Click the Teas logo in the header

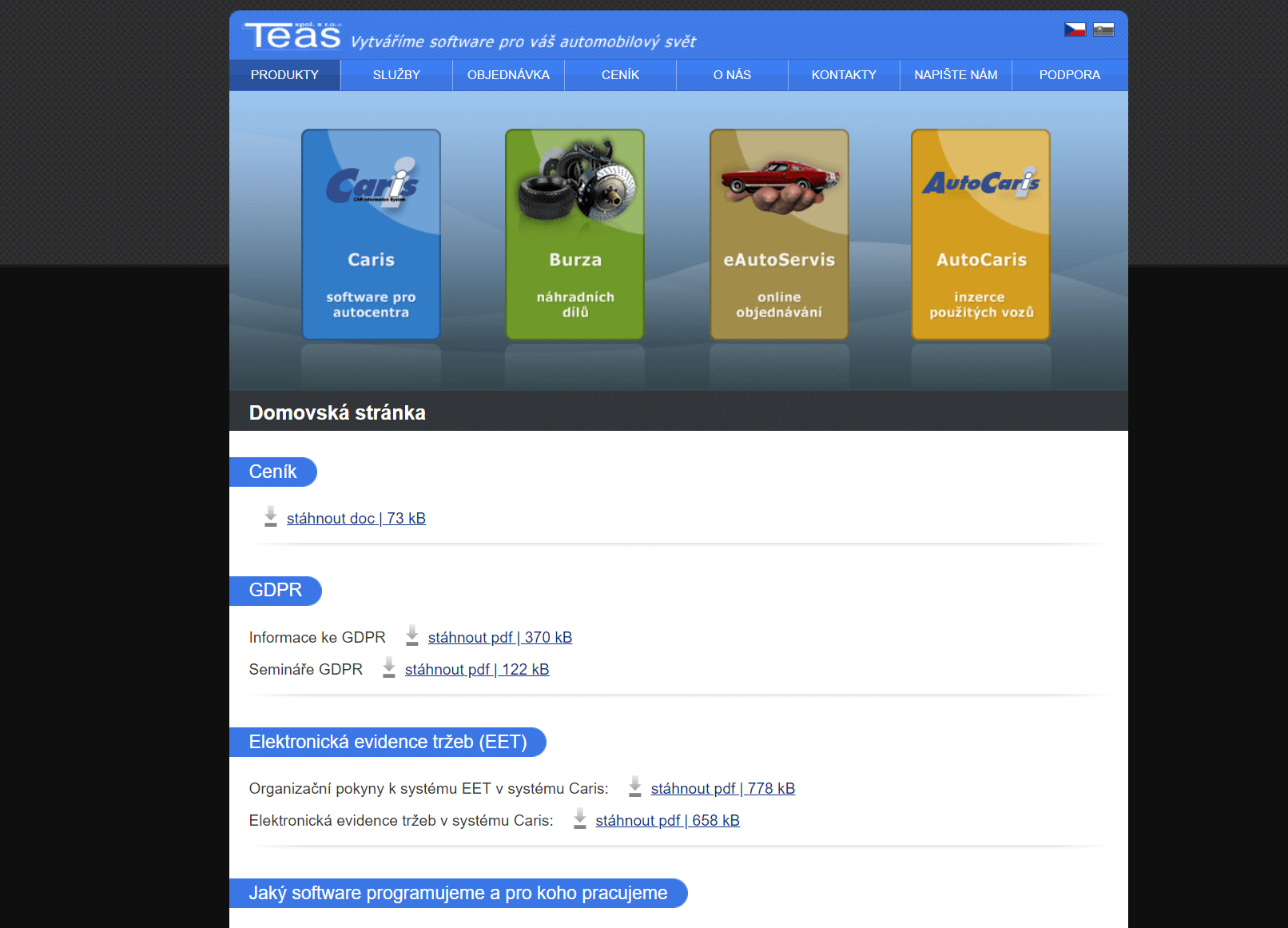(293, 35)
